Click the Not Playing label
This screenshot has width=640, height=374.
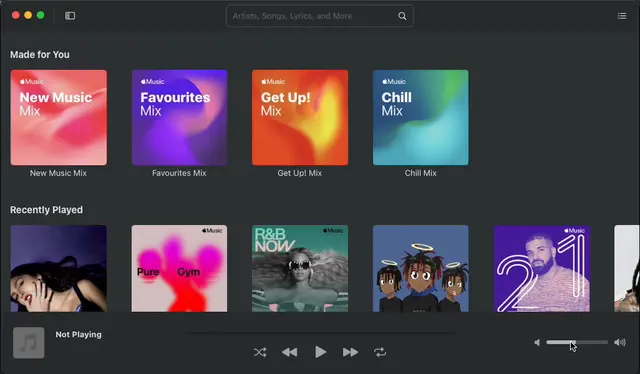[78, 334]
